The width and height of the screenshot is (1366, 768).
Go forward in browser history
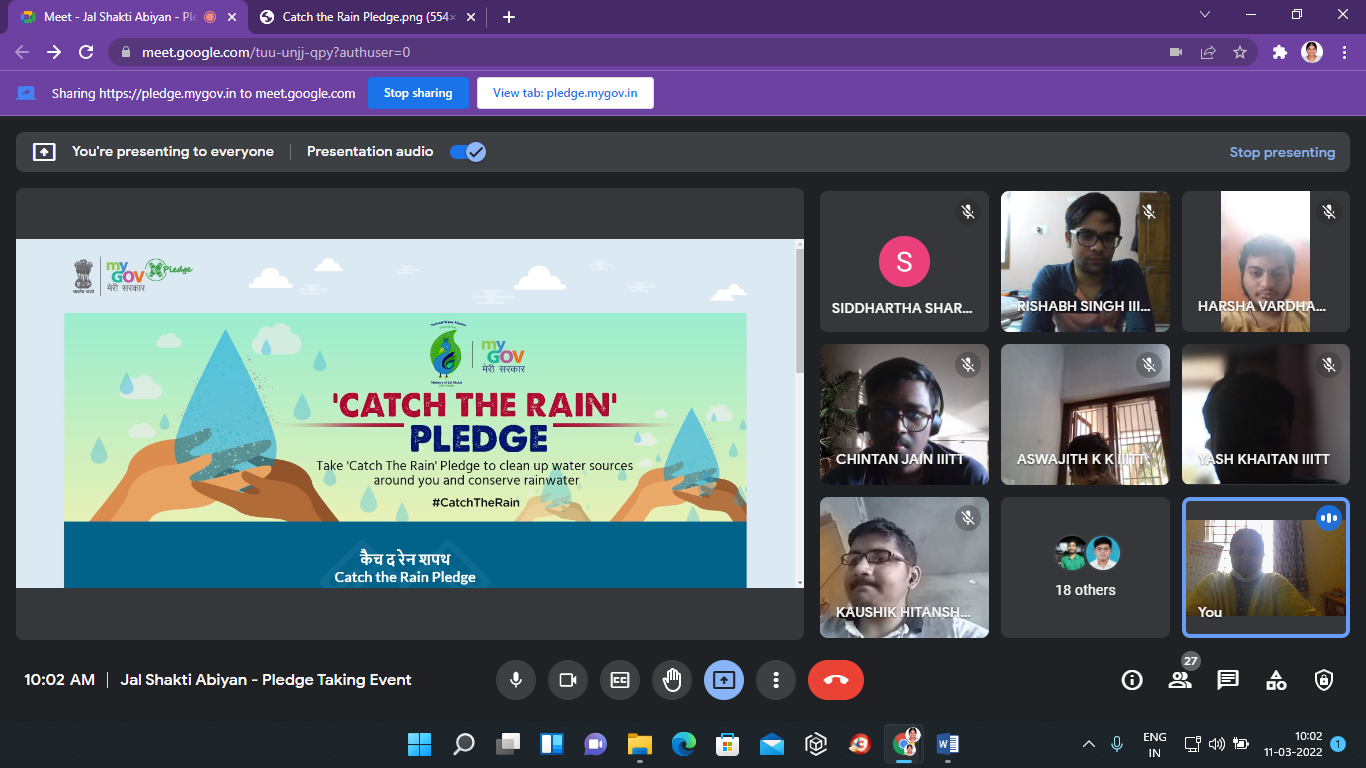click(x=54, y=52)
